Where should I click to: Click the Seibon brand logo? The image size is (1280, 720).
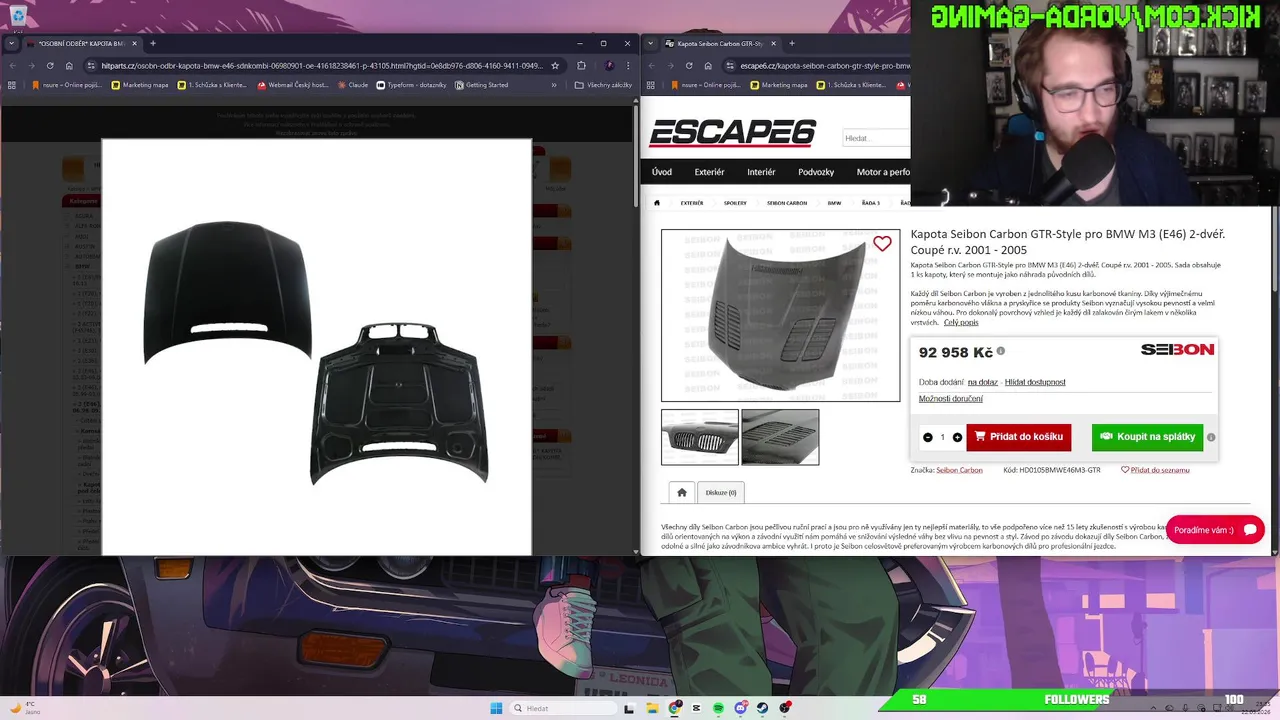1177,349
